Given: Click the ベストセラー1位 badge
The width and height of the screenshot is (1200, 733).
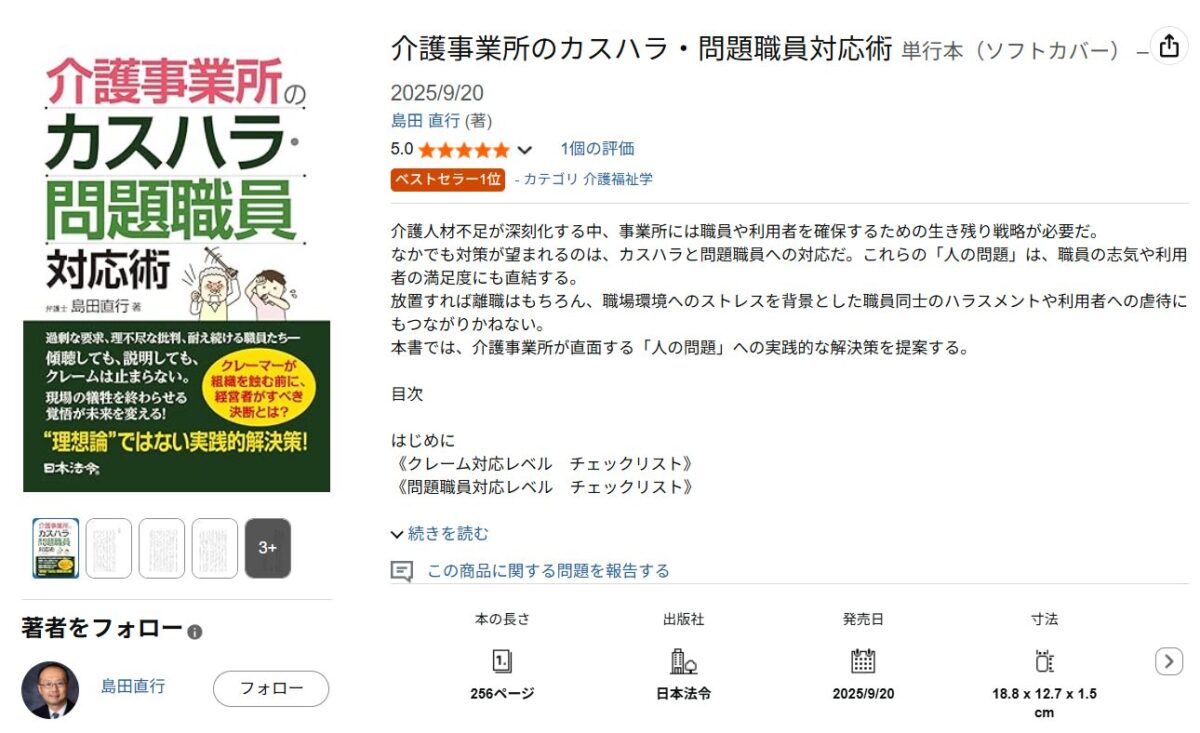Looking at the screenshot, I should coord(448,179).
